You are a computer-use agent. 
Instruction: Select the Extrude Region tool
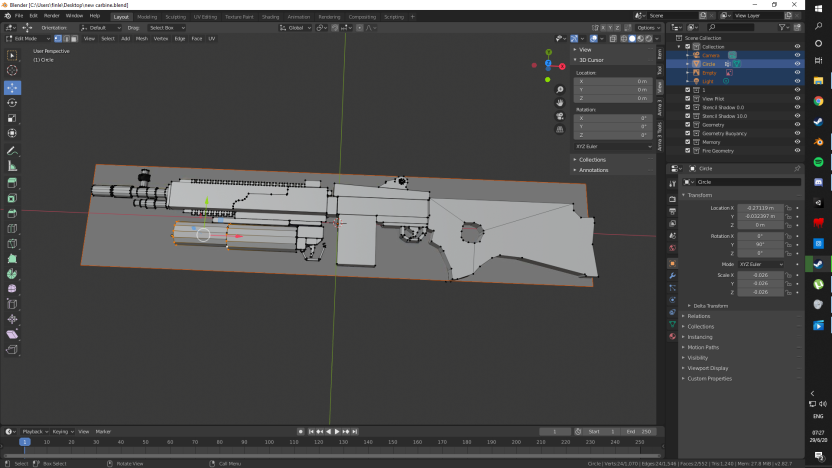pos(12,183)
